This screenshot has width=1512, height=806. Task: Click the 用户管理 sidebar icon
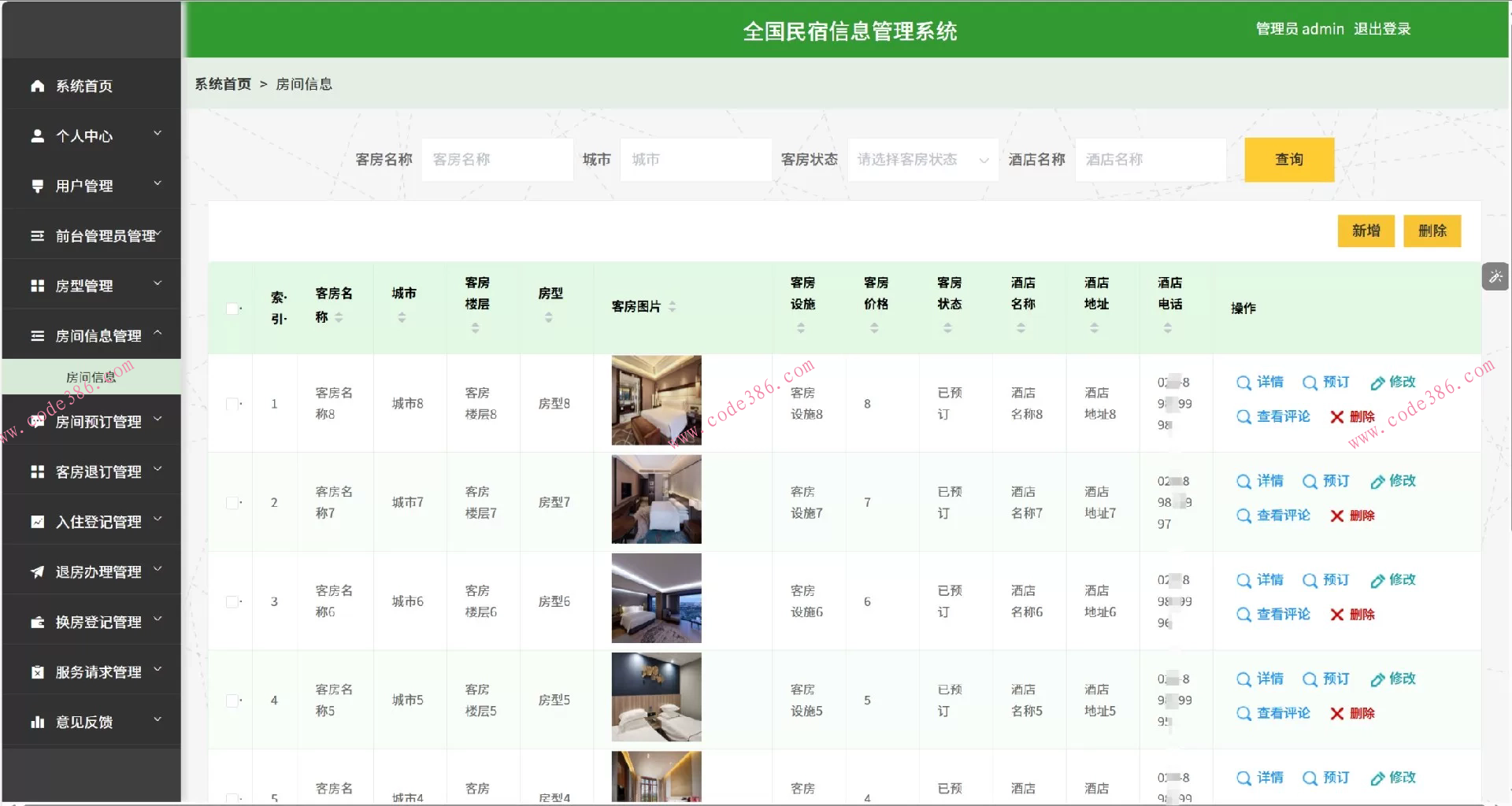36,186
